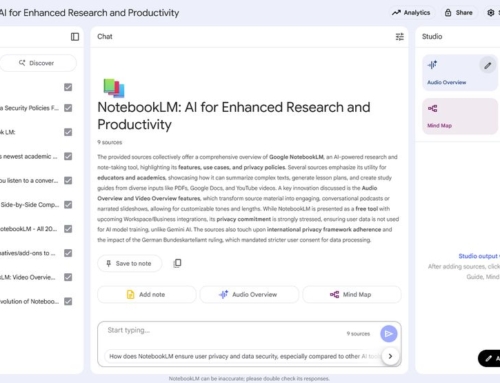Click the Audio Overview button in chat
Screen dimensions: 500x383
[249, 295]
